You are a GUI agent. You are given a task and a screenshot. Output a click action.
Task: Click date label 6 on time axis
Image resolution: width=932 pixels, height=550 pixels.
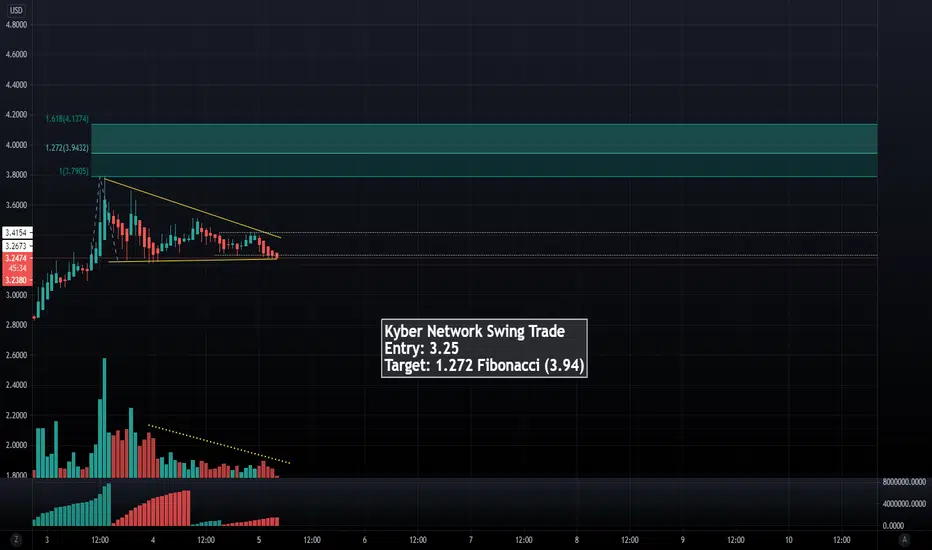[x=364, y=540]
